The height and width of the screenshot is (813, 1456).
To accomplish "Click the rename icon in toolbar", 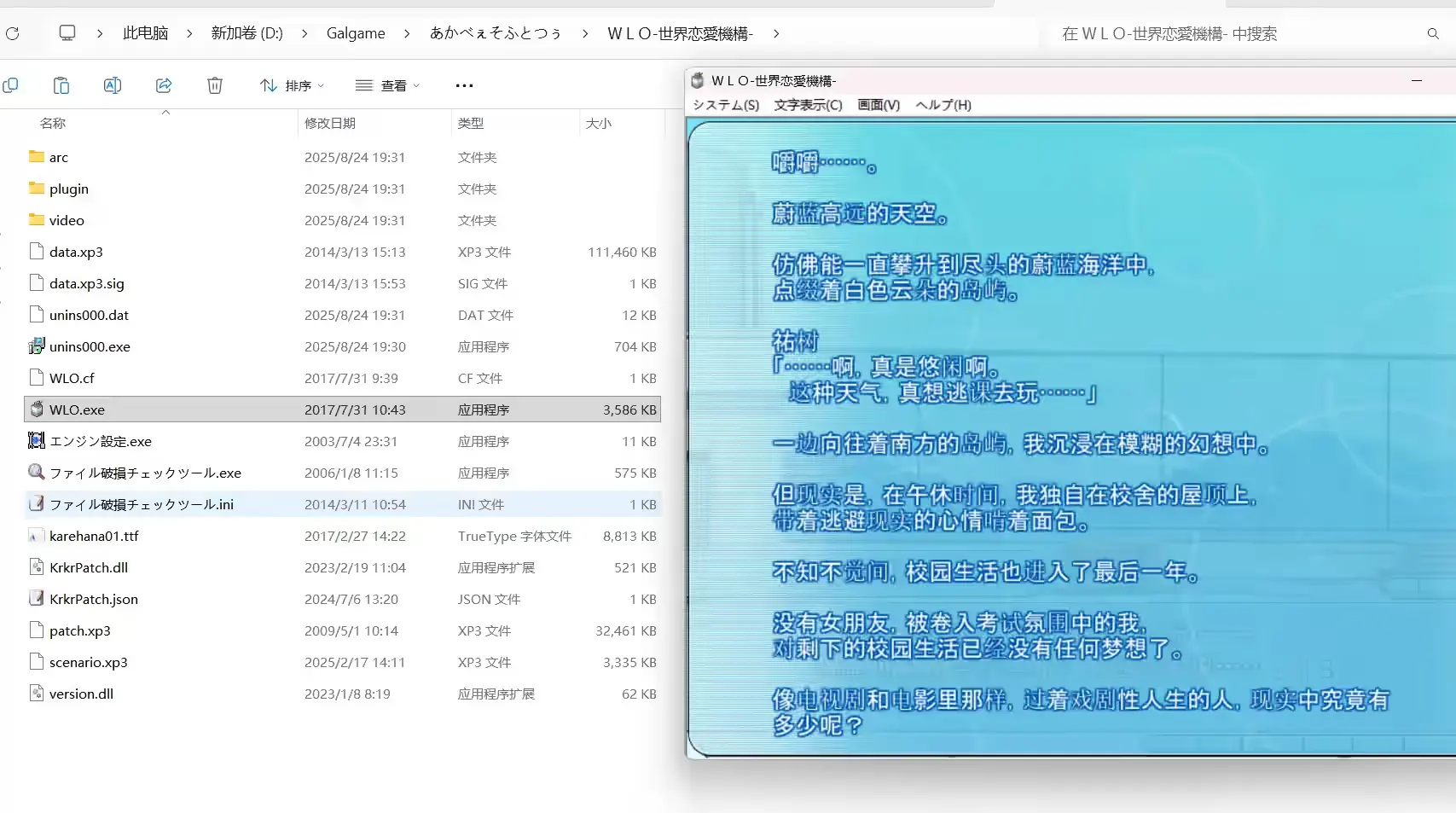I will [113, 85].
